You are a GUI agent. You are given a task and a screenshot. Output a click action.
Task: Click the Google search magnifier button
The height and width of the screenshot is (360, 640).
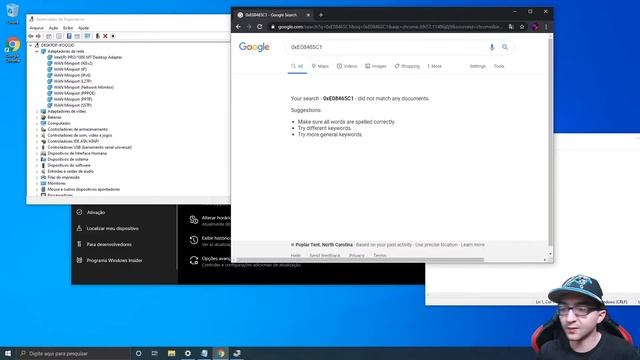point(505,47)
